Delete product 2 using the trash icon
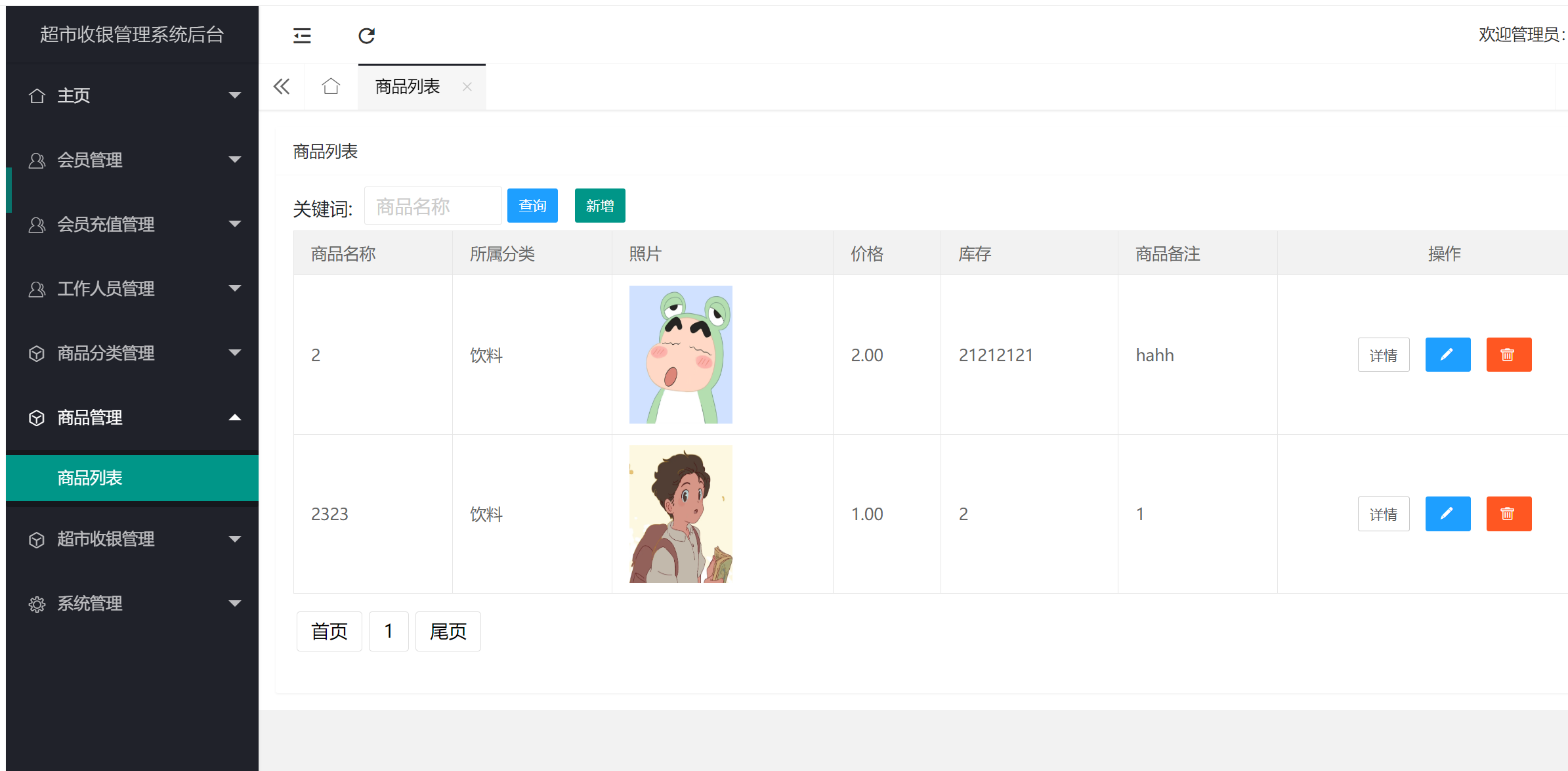1568x771 pixels. tap(1509, 355)
